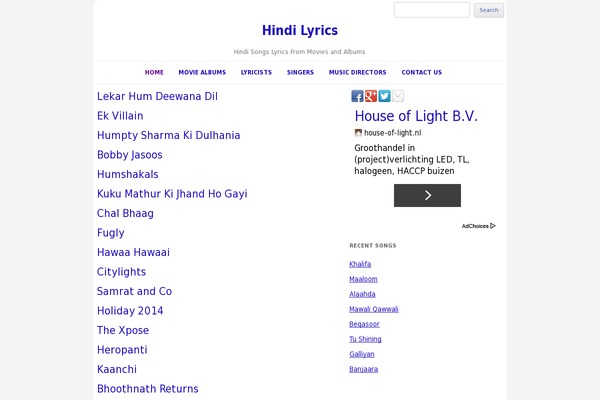This screenshot has width=600, height=400.
Task: Open the Lyricists menu item
Action: (x=256, y=72)
